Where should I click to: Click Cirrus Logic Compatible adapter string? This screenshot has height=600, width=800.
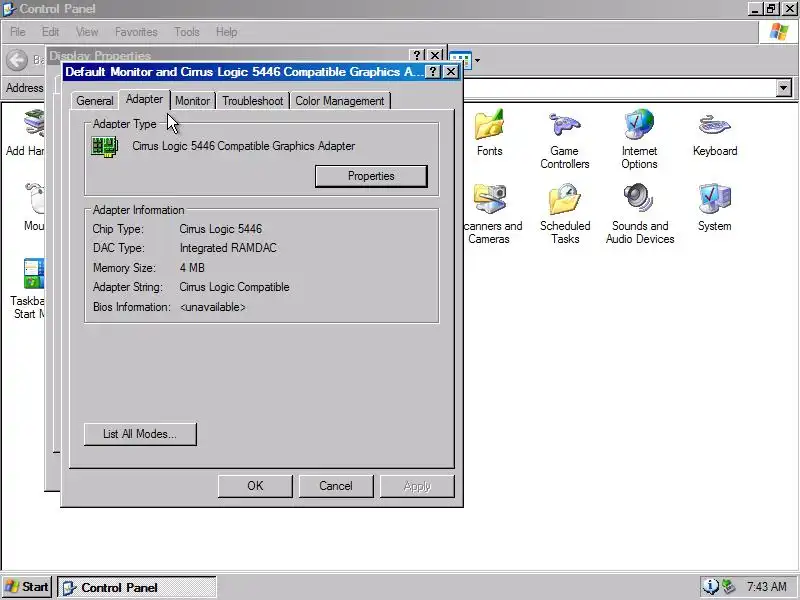point(234,287)
